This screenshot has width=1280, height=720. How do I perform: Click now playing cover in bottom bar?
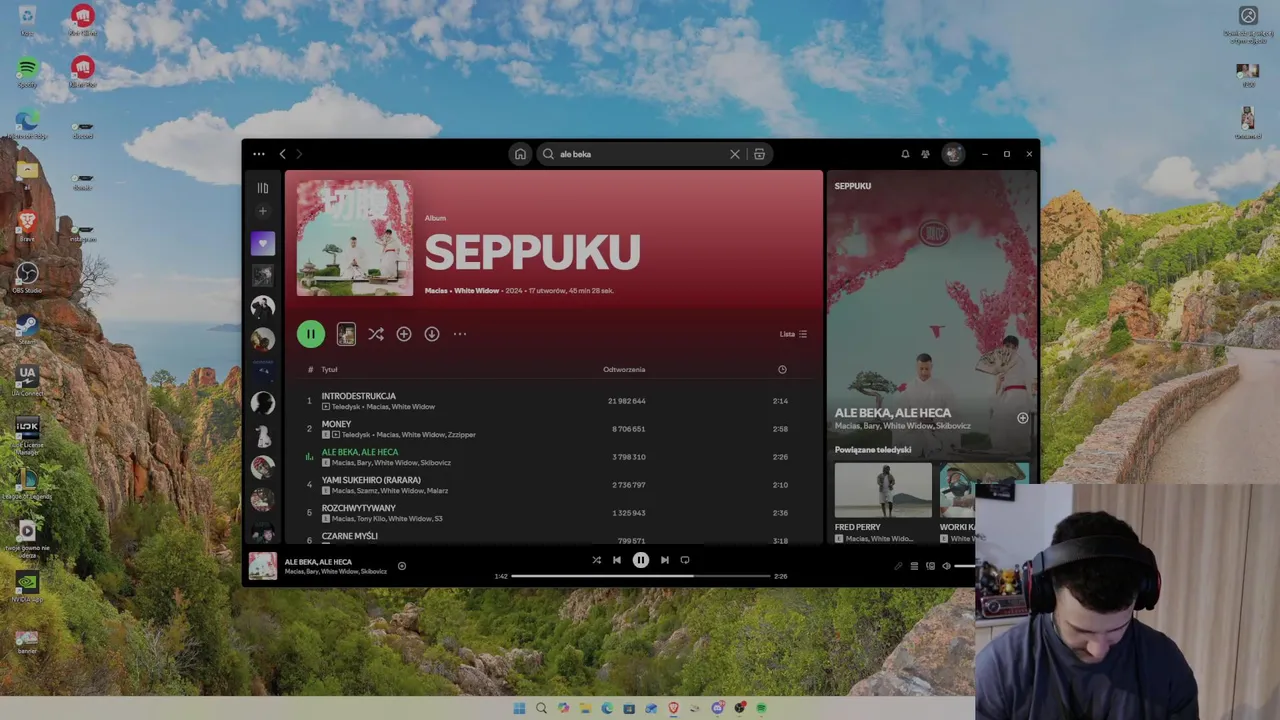[263, 566]
